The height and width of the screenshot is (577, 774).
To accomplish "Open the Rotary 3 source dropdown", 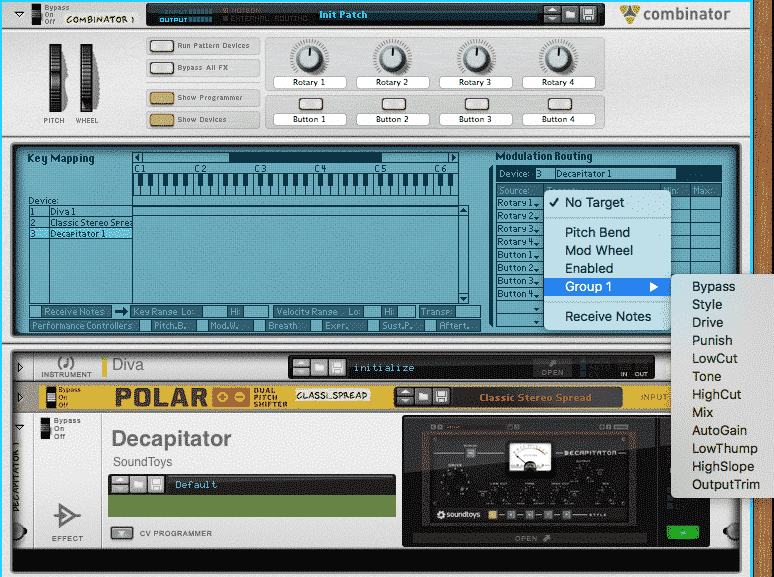I will pos(518,229).
